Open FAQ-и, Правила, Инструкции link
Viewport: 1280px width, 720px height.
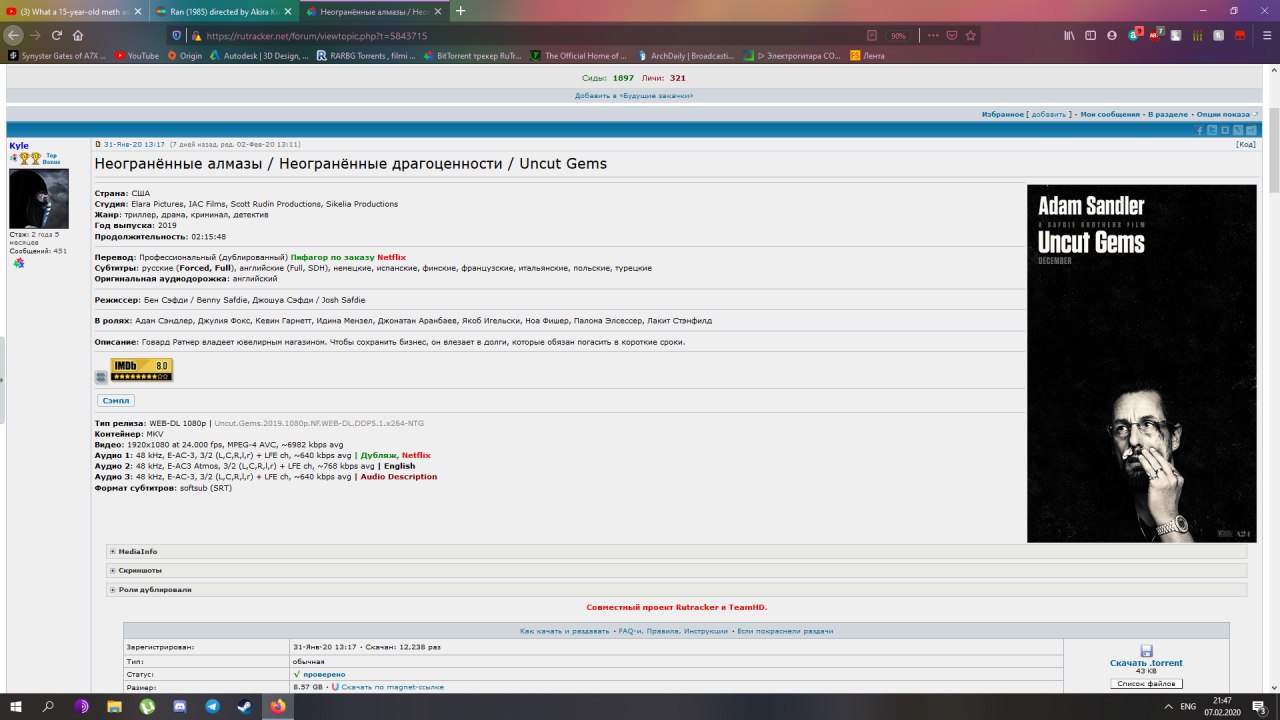(673, 631)
